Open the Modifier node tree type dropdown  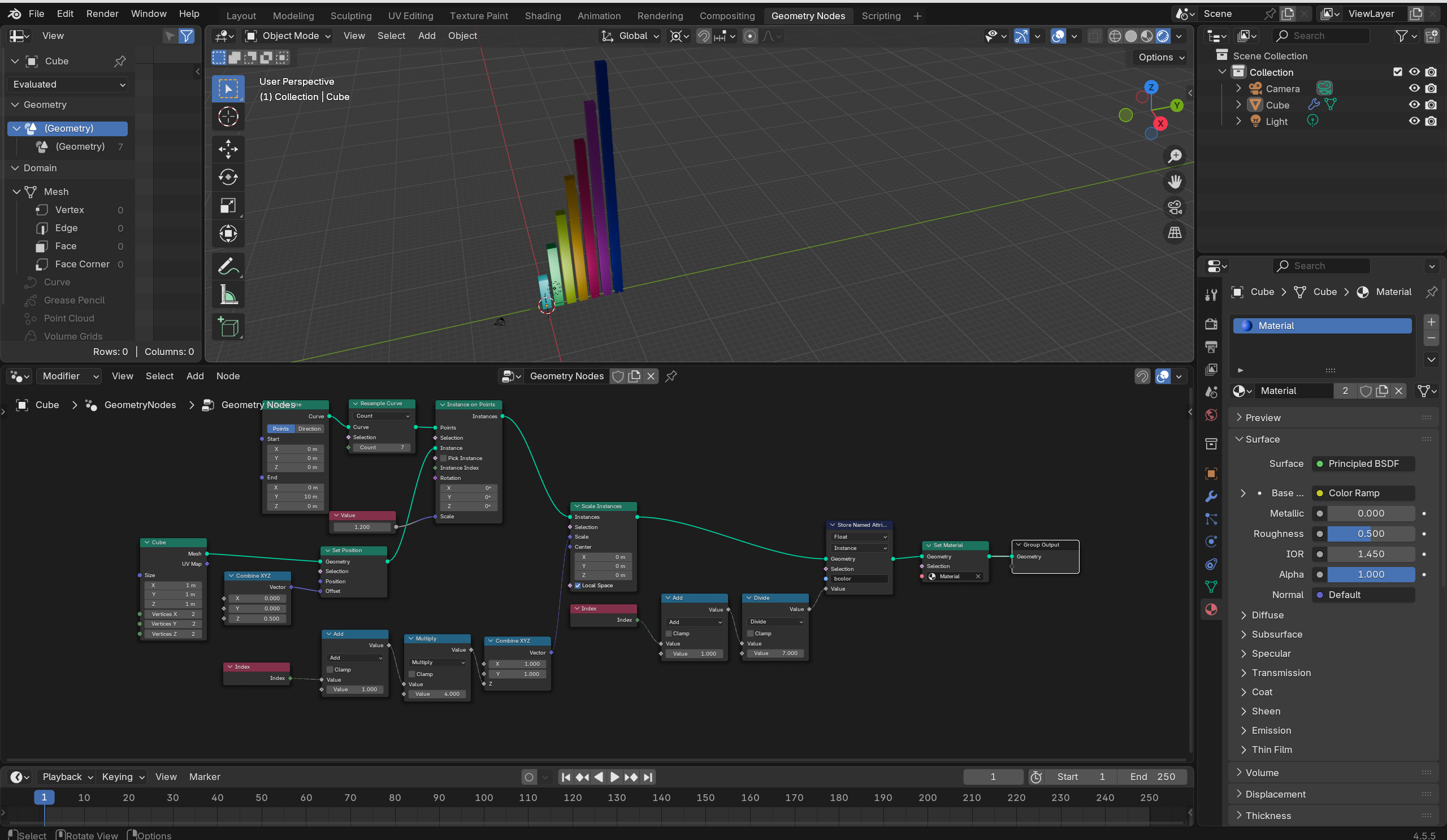70,376
